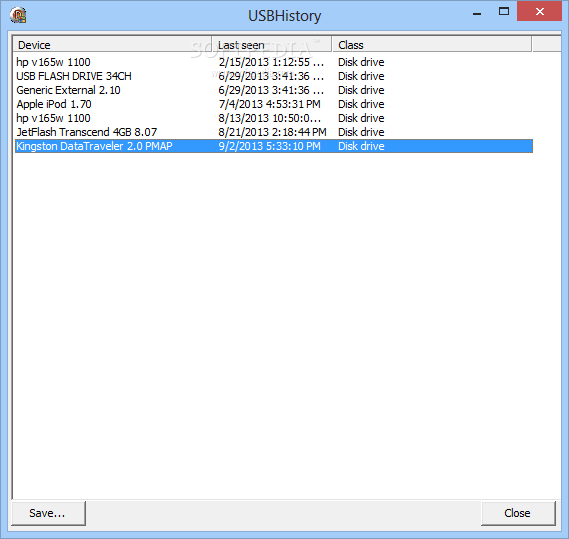Sort by the Device column header
Screen dimensions: 569x539
click(x=112, y=45)
